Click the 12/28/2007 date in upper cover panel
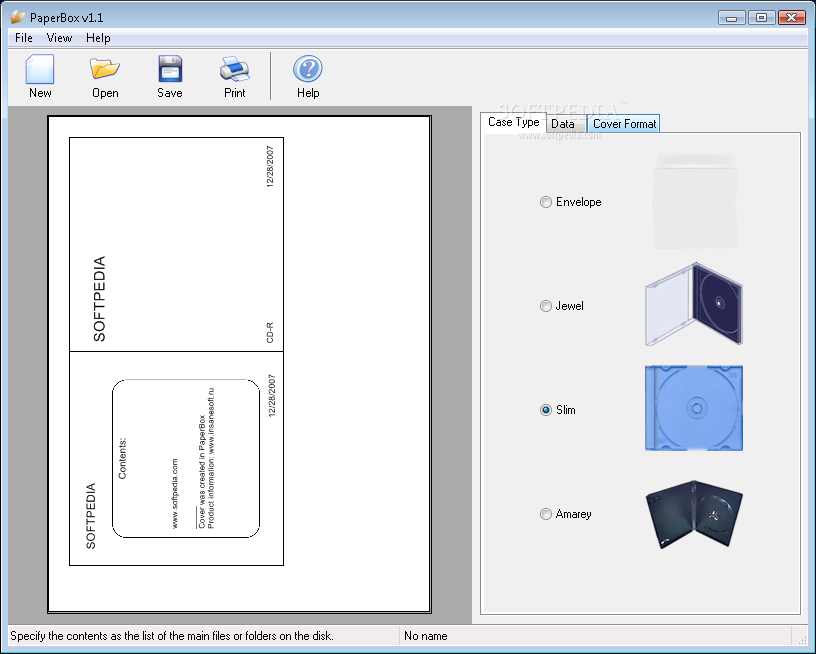Screen dimensions: 816x654 [270, 166]
